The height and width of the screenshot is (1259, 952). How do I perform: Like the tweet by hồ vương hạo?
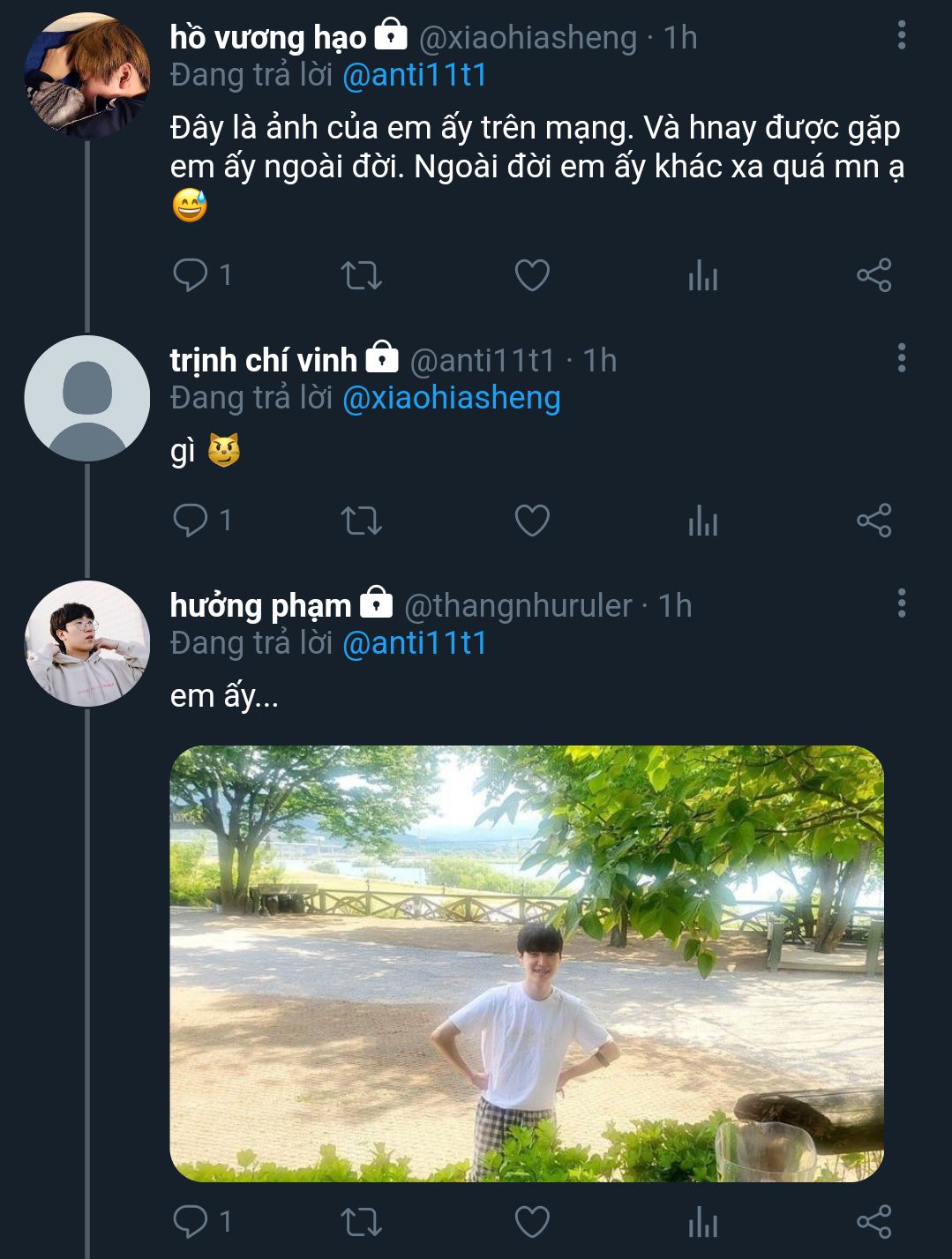pos(532,275)
